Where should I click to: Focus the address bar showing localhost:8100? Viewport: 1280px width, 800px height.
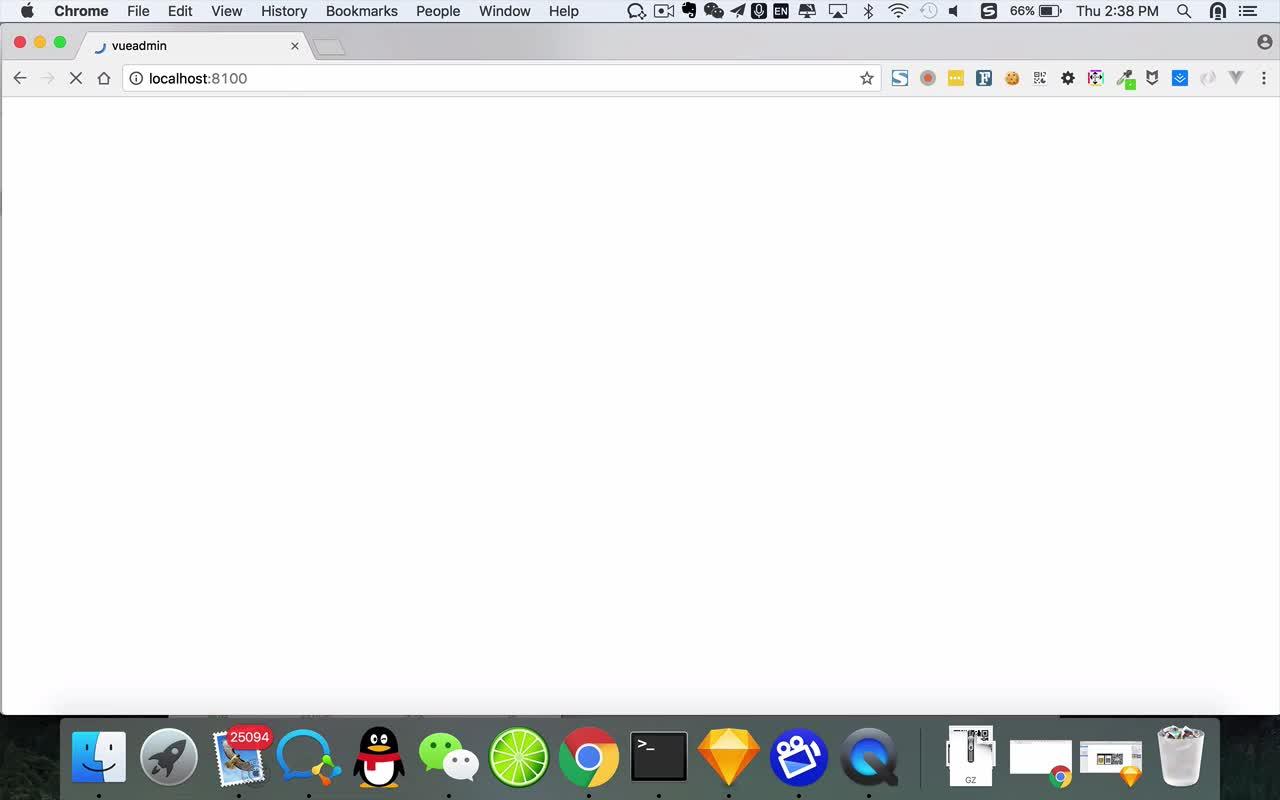[x=500, y=78]
